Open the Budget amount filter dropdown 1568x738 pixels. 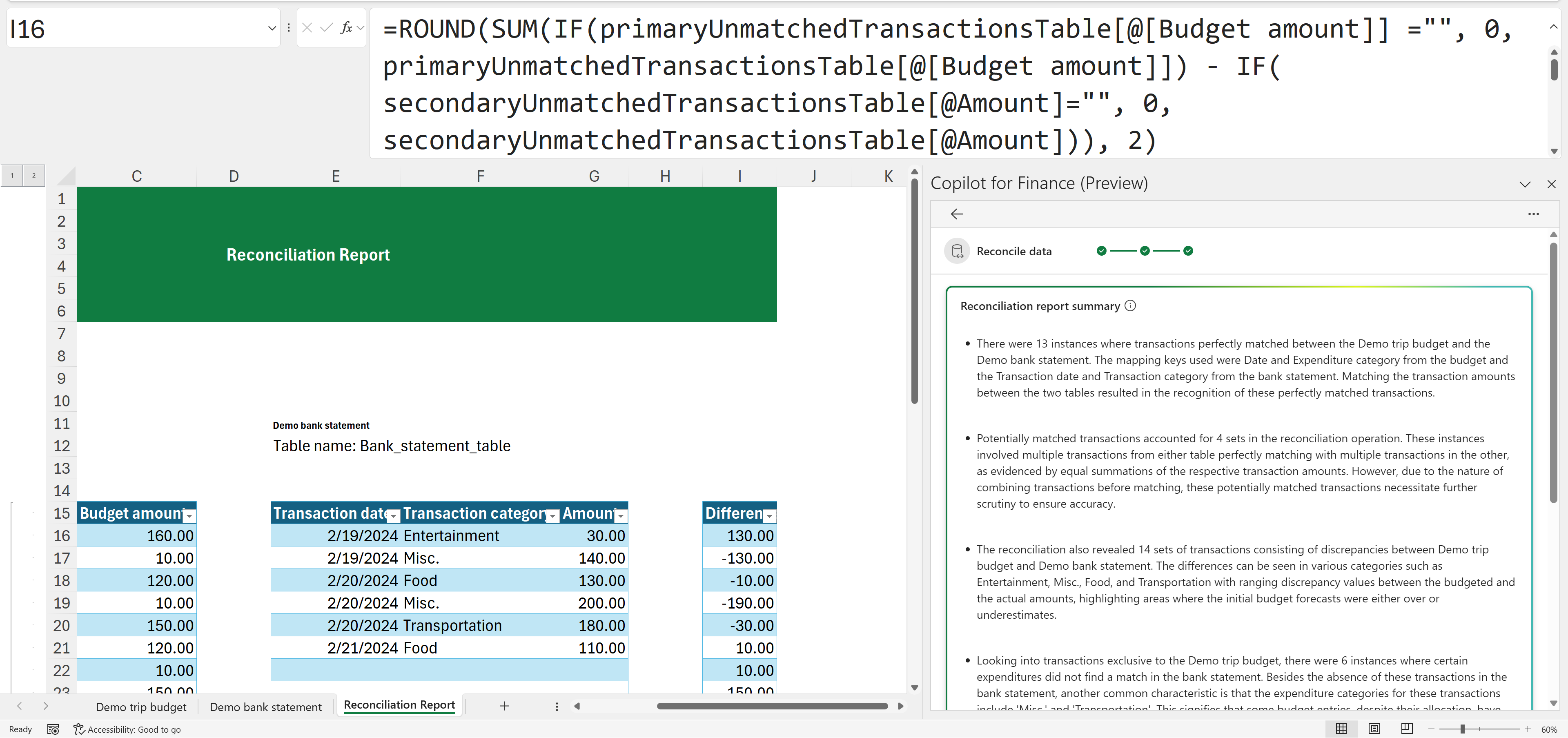[x=189, y=516]
